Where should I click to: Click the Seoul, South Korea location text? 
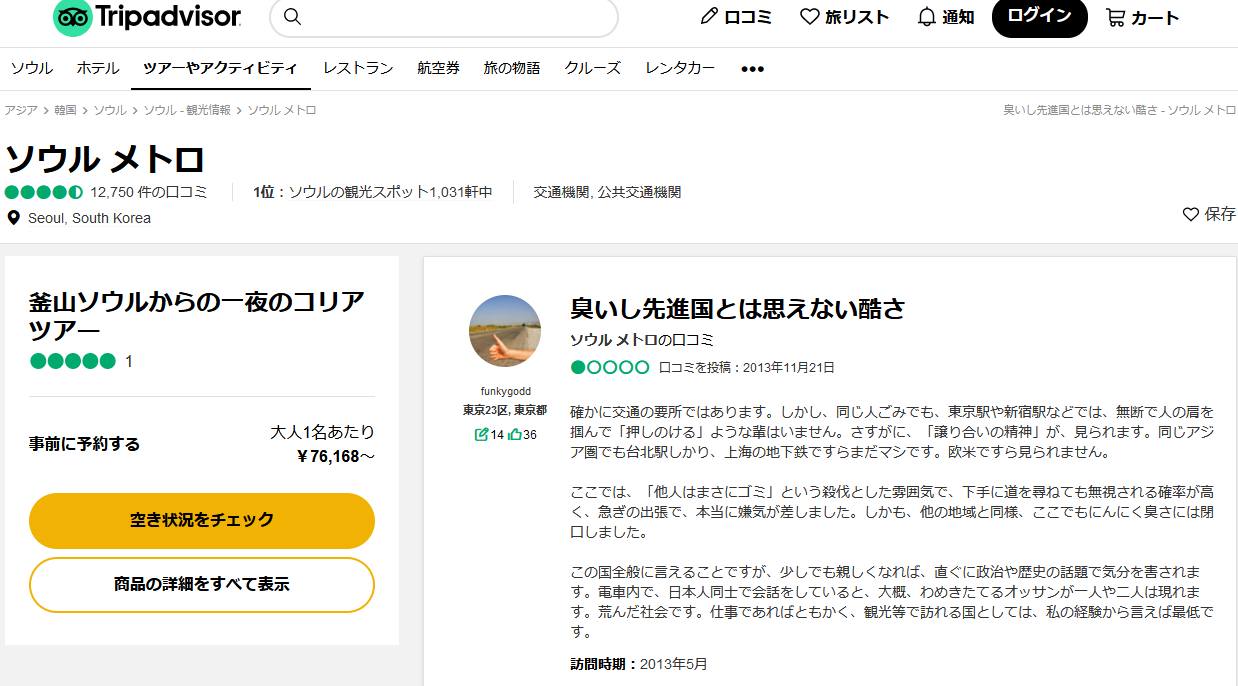pos(90,218)
